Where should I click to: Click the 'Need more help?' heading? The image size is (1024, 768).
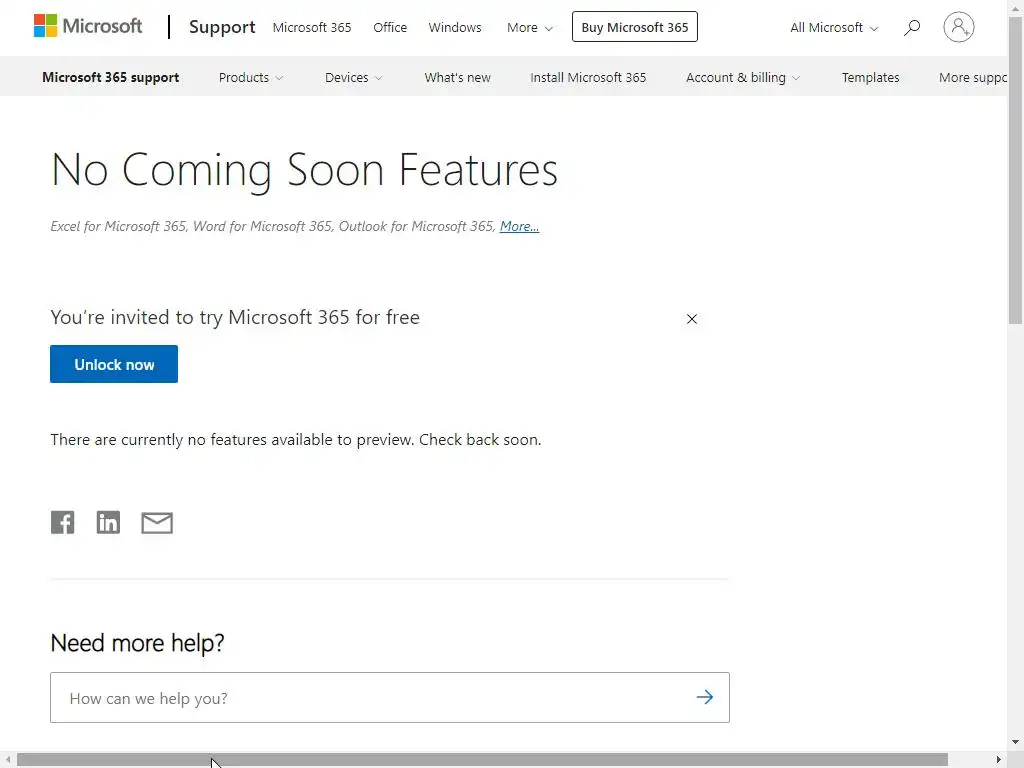pyautogui.click(x=137, y=643)
